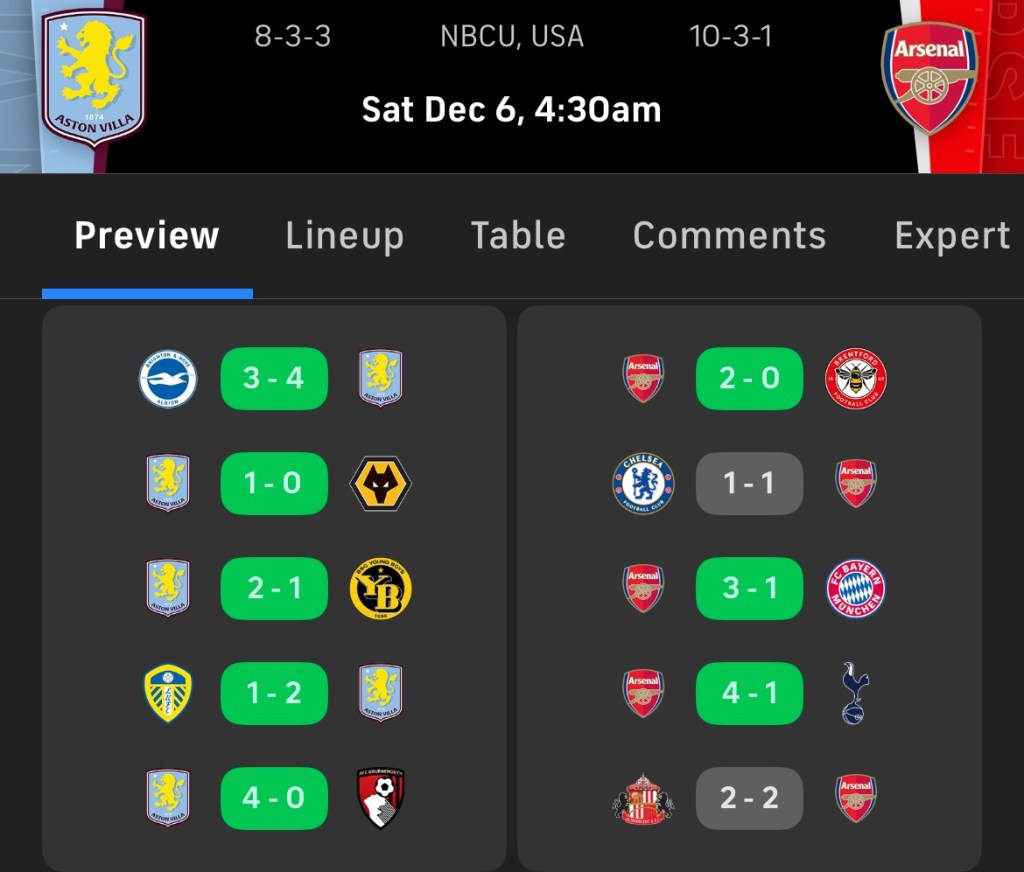Click the Sat Dec 6, 4:30am kickoff time
1024x872 pixels.
tap(511, 108)
